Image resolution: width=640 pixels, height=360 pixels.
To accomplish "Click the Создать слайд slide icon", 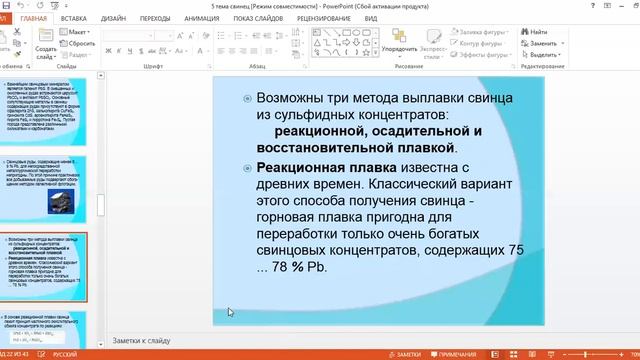I will [x=46, y=36].
